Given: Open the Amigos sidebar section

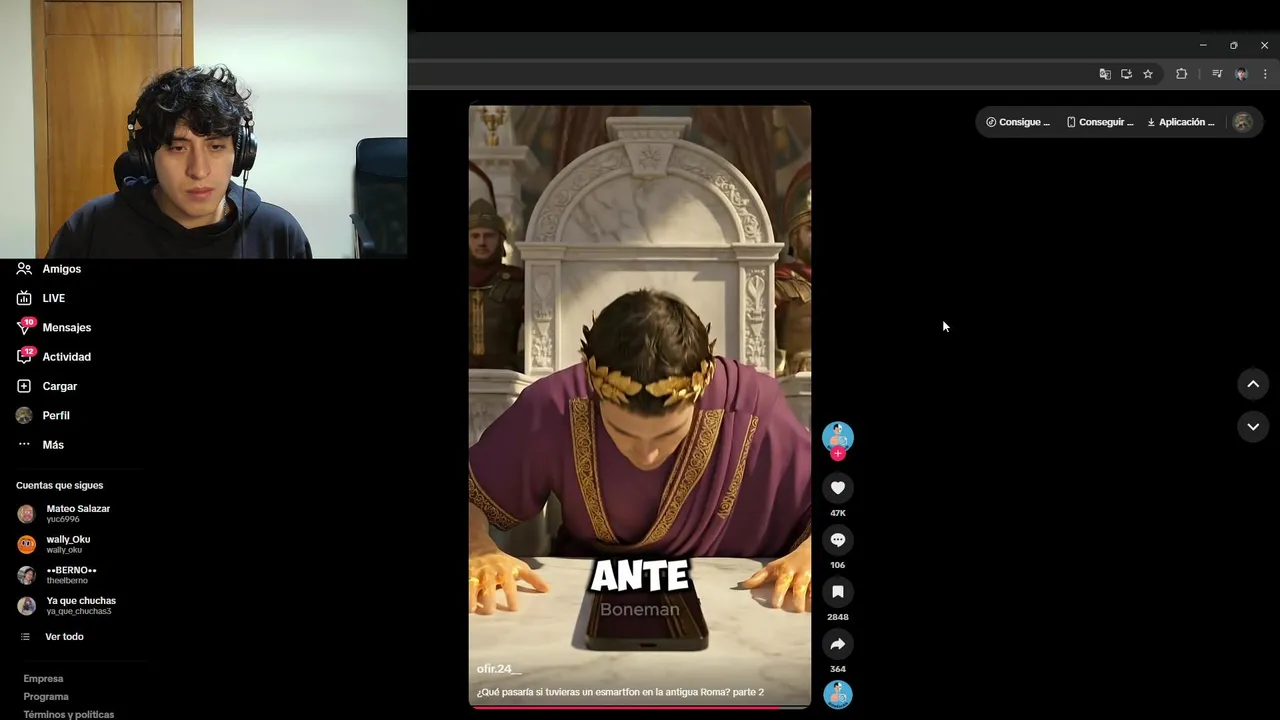Looking at the screenshot, I should click(x=62, y=269).
